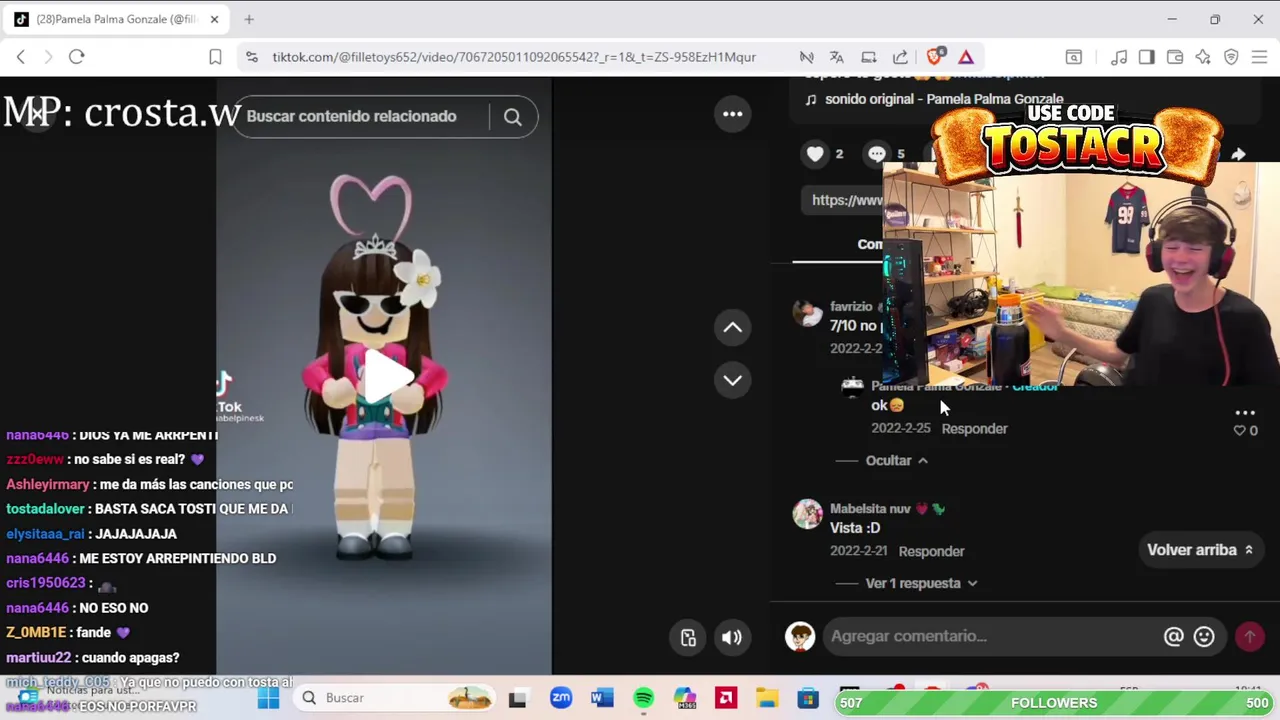The image size is (1280, 720).
Task: Open Microsoft Word from the taskbar
Action: tap(602, 698)
